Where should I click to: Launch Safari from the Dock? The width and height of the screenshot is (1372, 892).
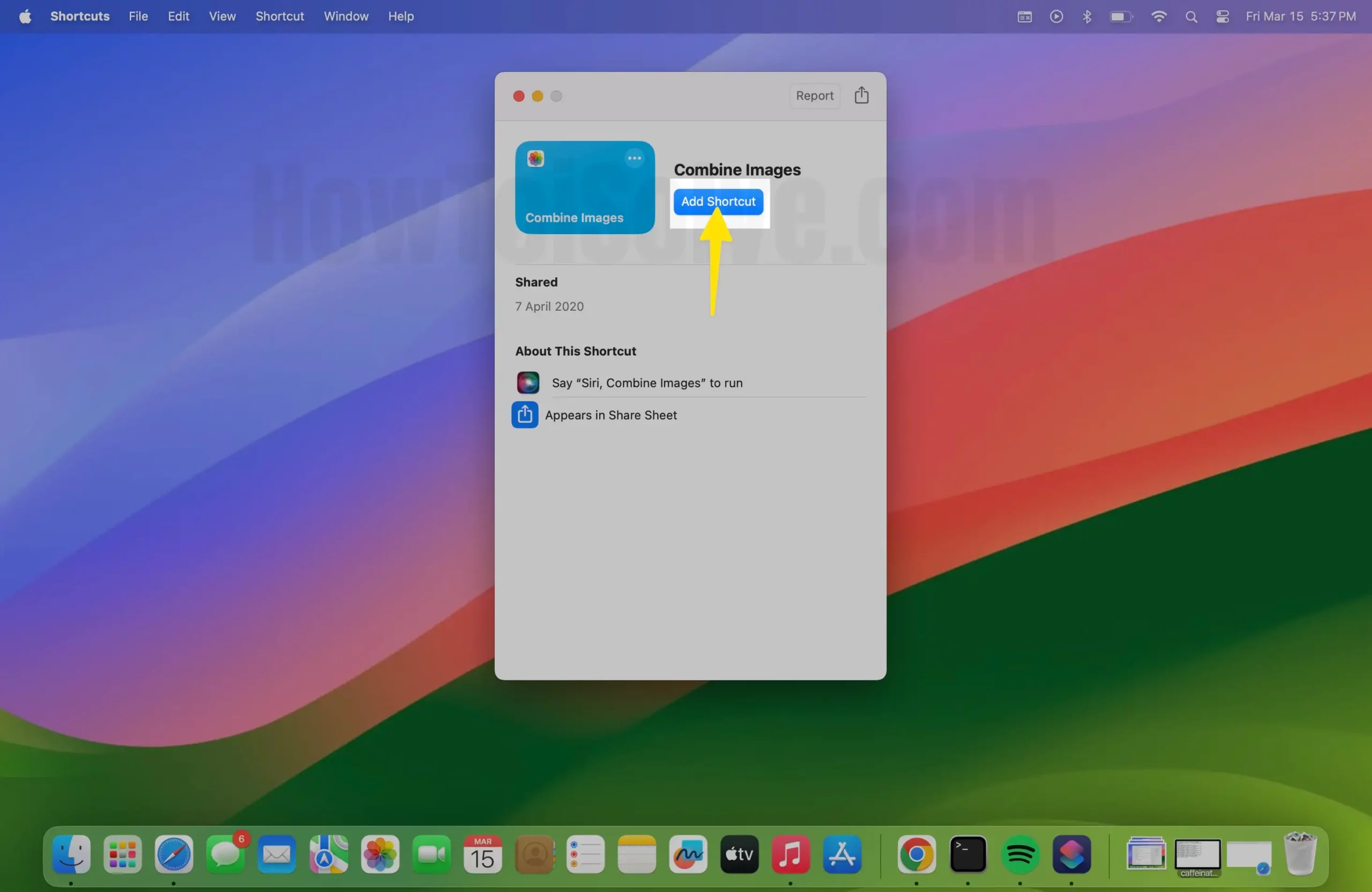coord(174,853)
